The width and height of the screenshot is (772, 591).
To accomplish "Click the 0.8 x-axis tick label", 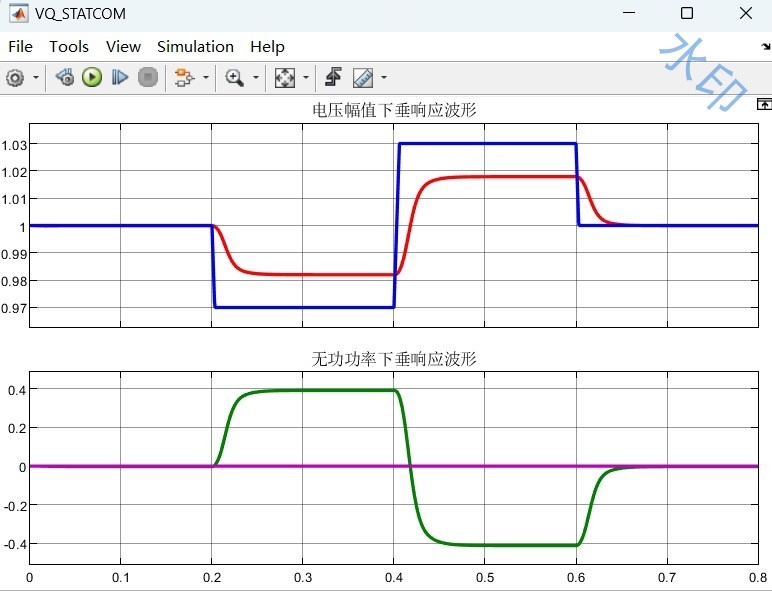I will point(758,577).
